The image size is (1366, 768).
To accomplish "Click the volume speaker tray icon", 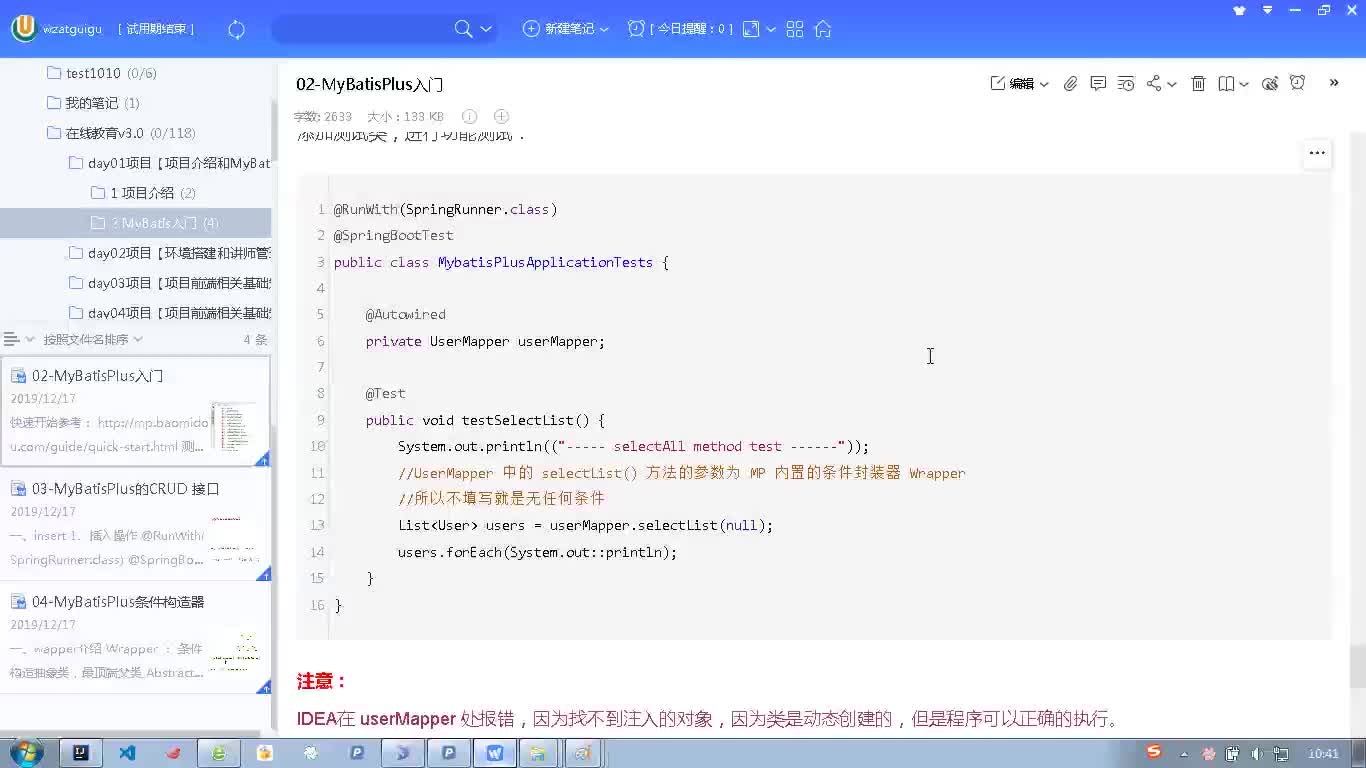I will (1256, 753).
